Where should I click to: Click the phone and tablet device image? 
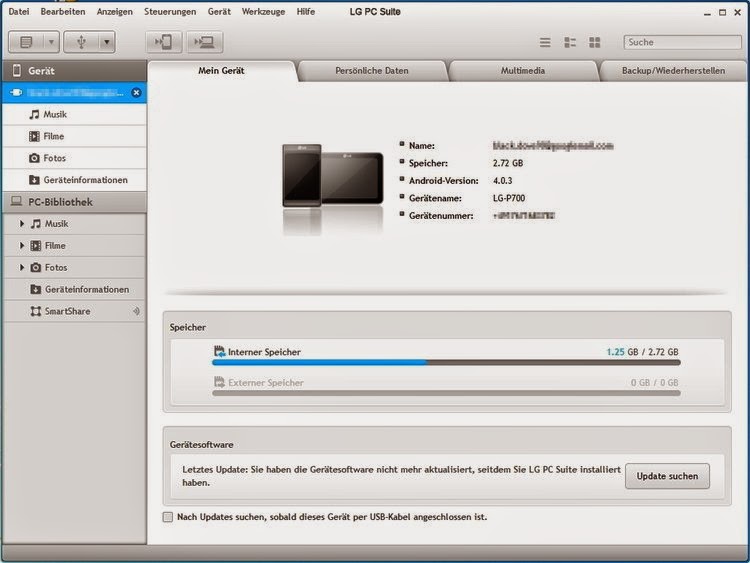pos(333,177)
